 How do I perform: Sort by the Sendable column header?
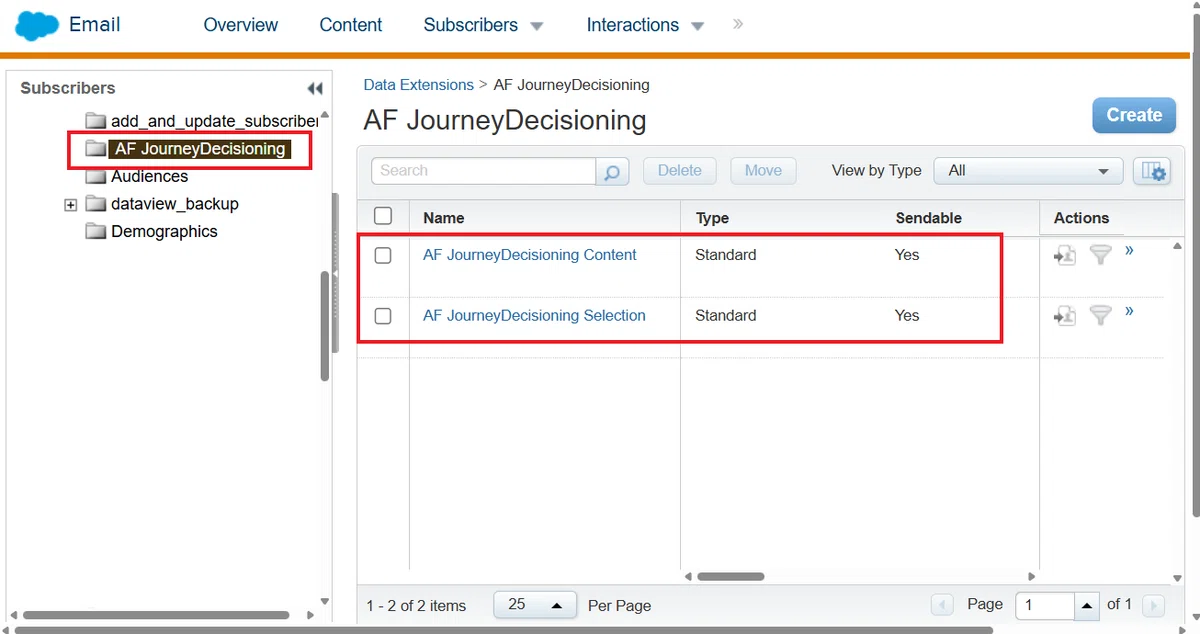click(929, 218)
